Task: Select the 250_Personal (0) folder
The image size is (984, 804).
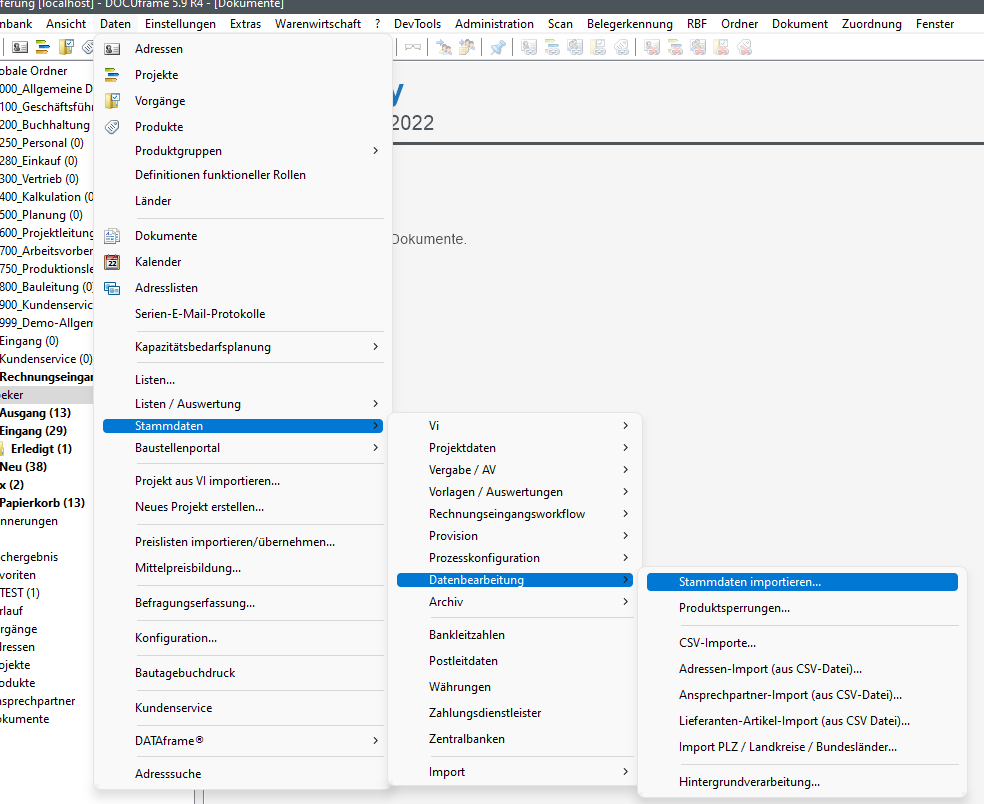Action: [42, 142]
